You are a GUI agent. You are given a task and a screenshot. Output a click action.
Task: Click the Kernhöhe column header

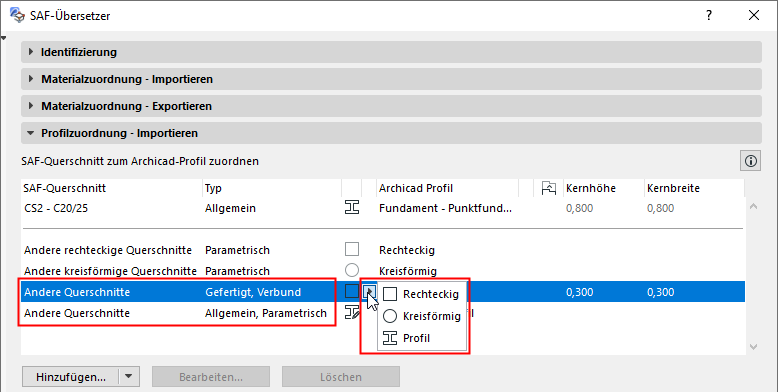(603, 189)
